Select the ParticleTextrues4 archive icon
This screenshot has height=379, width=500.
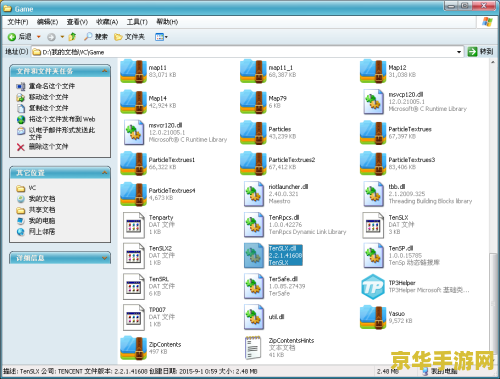pos(133,194)
